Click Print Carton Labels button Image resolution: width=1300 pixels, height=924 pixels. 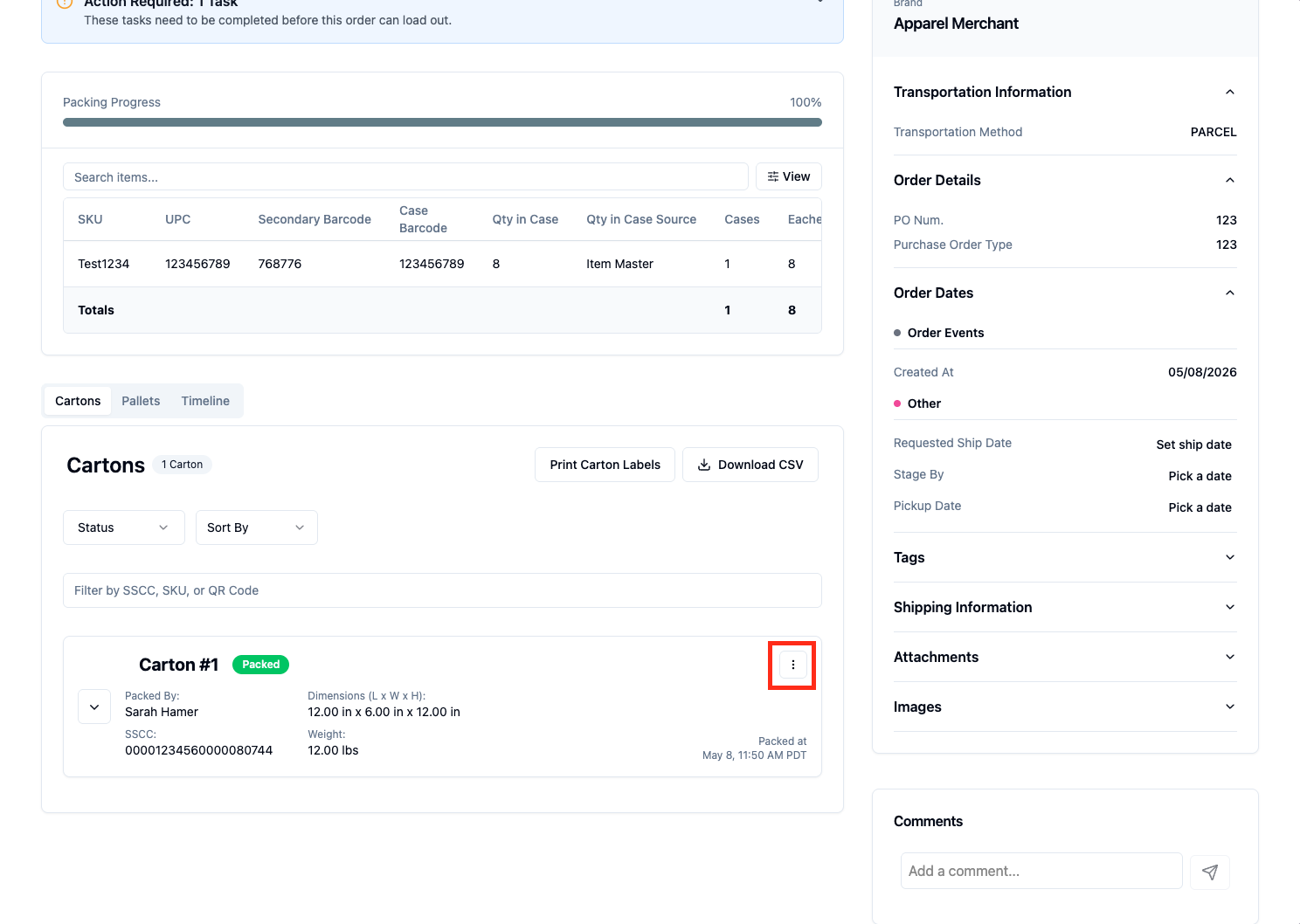pos(605,465)
